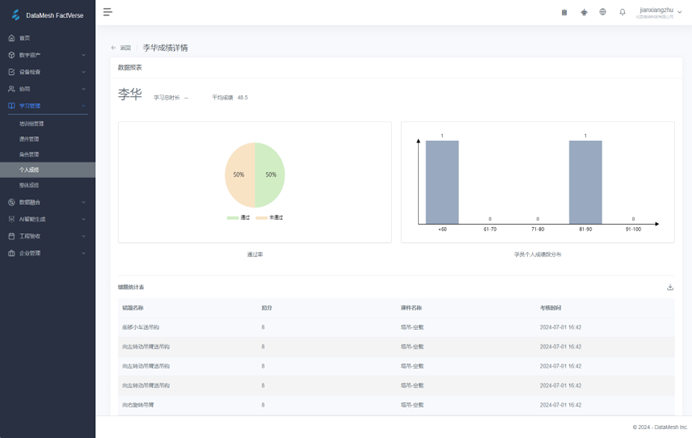Click the green passed slice of pie chart
This screenshot has width=692, height=438.
pyautogui.click(x=270, y=175)
